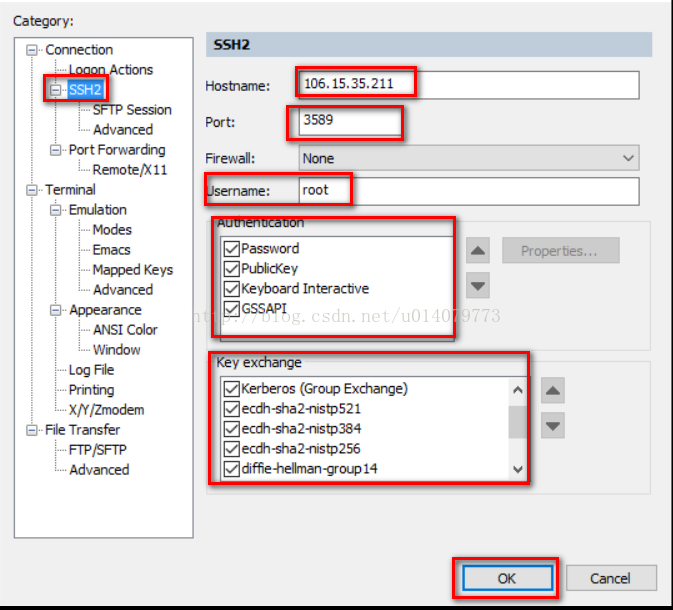Collapse the File Transfer node

[x=32, y=430]
